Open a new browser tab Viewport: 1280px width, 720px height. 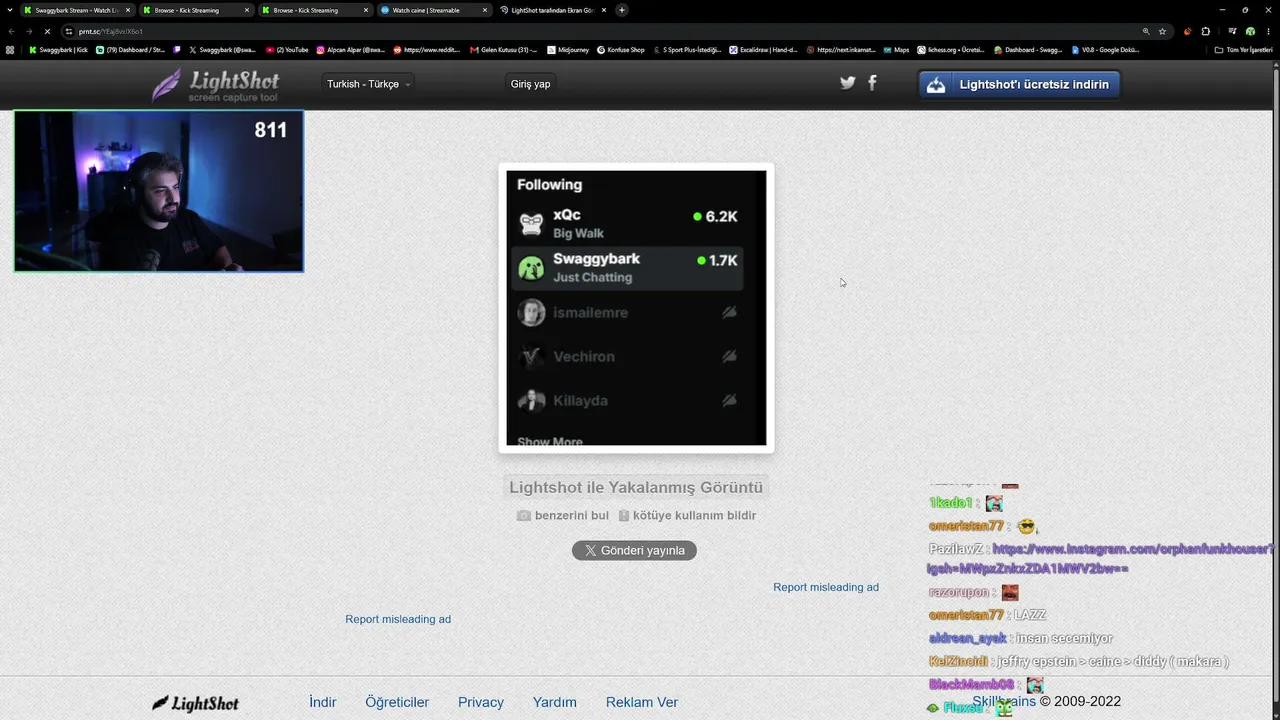622,10
